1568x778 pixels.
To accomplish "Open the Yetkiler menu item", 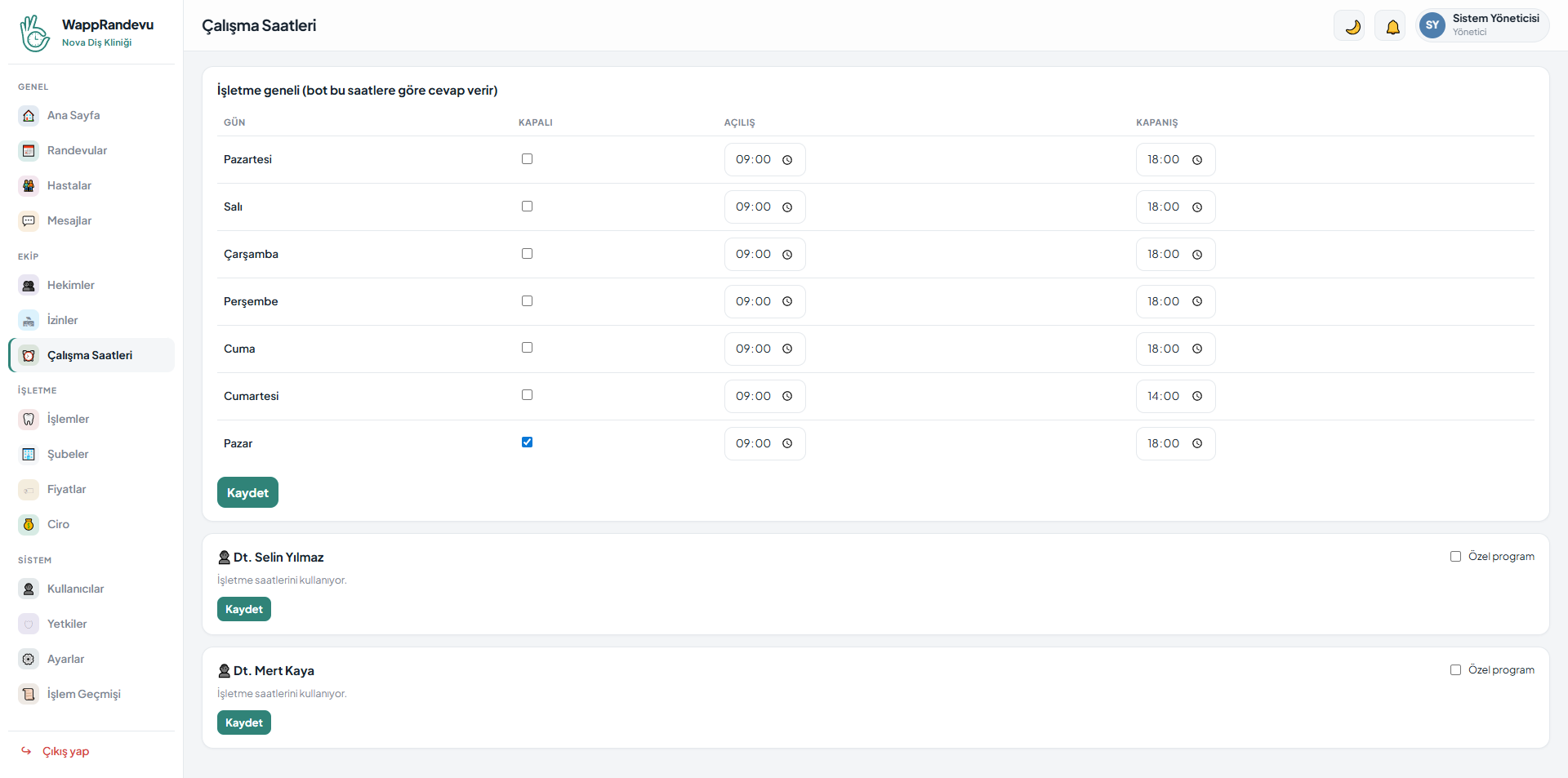I will click(91, 624).
